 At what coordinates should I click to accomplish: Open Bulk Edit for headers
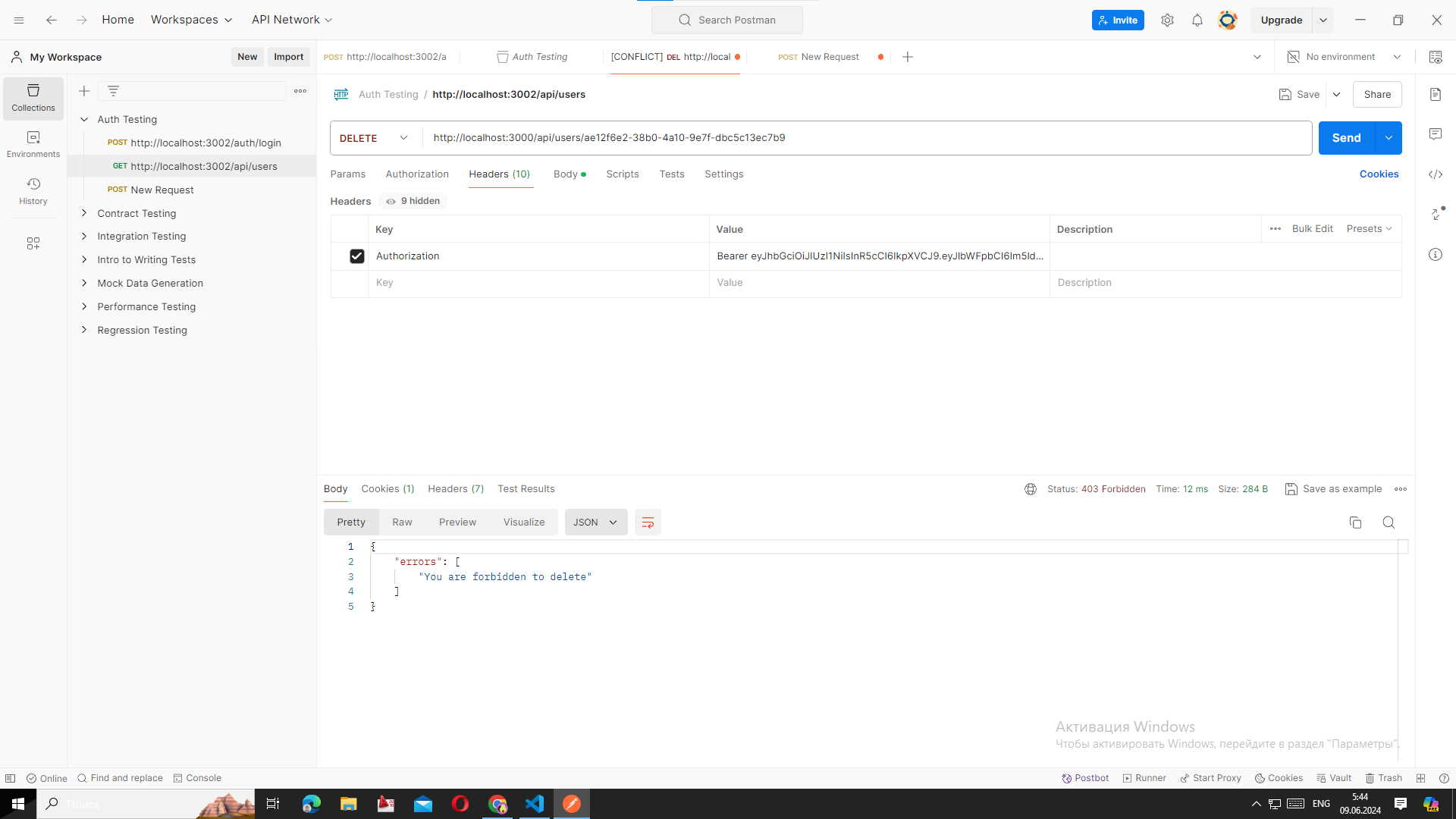coord(1313,228)
